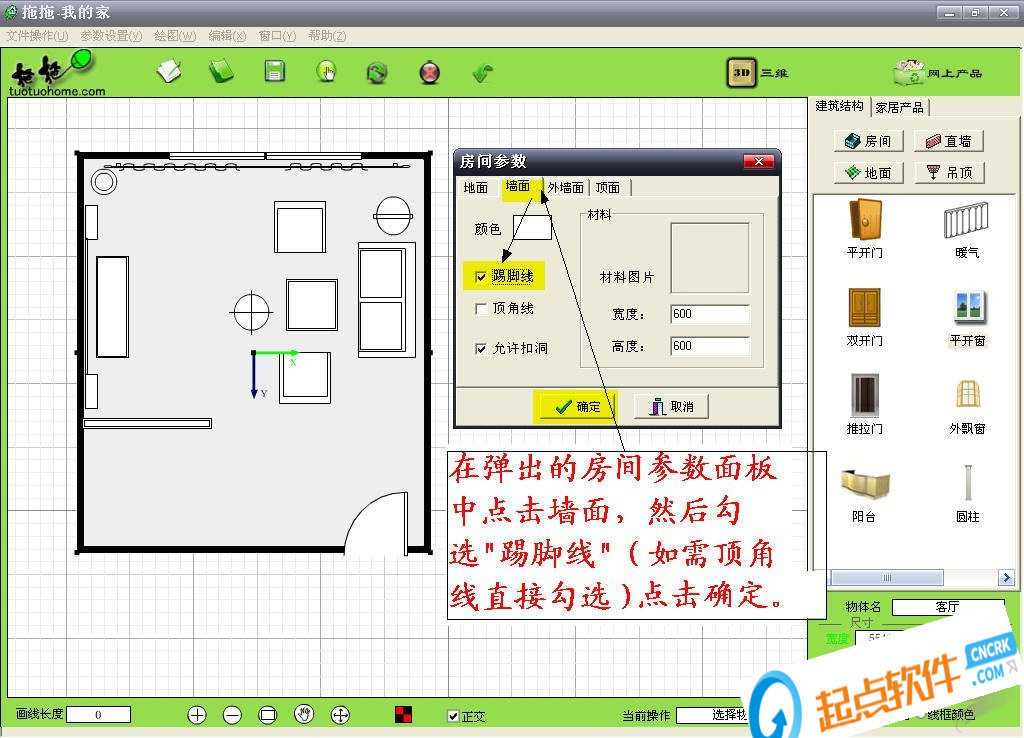Close the 房间参数 dialog
This screenshot has height=738, width=1024.
[758, 161]
